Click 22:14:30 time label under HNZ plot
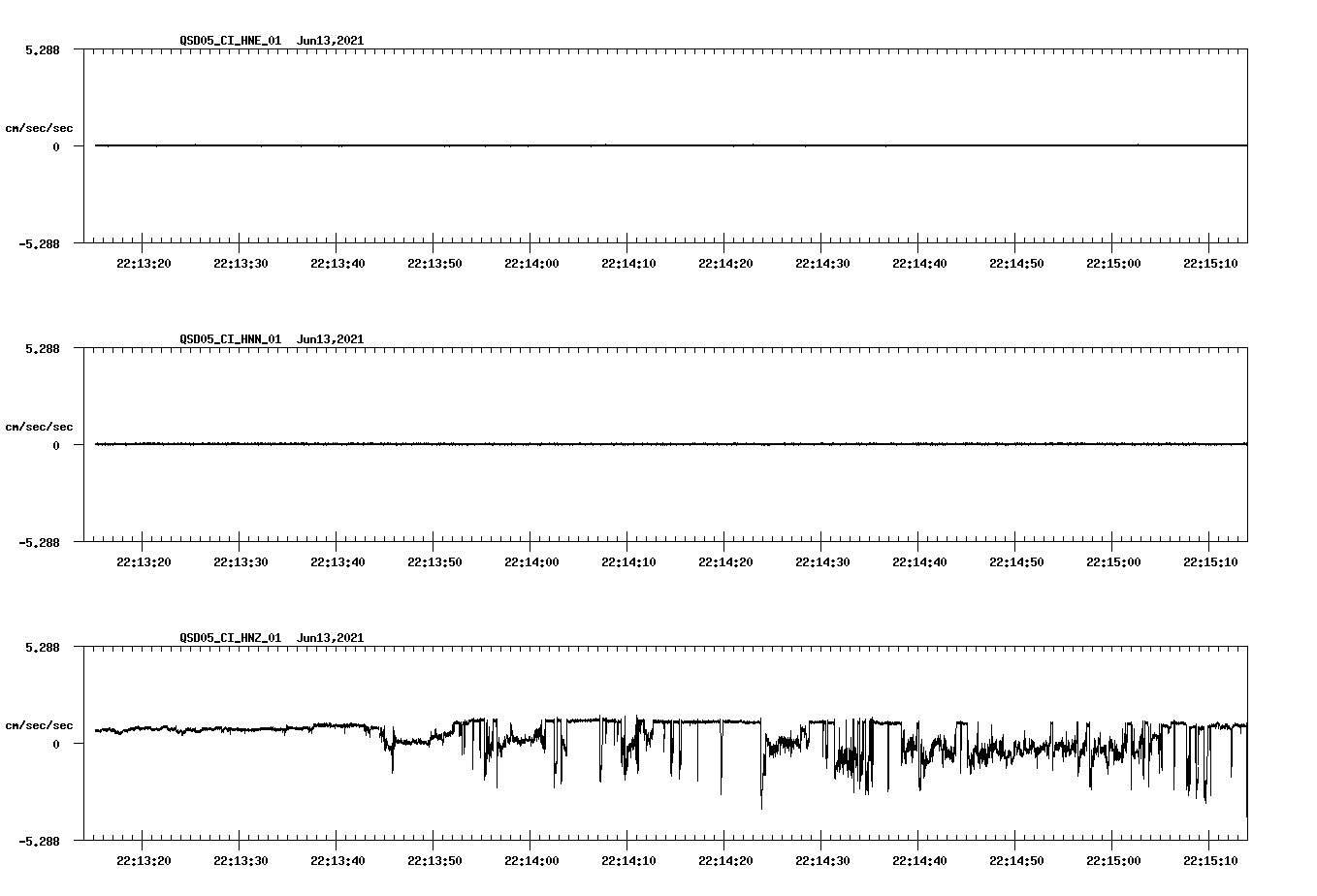This screenshot has height=896, width=1317. [x=822, y=861]
